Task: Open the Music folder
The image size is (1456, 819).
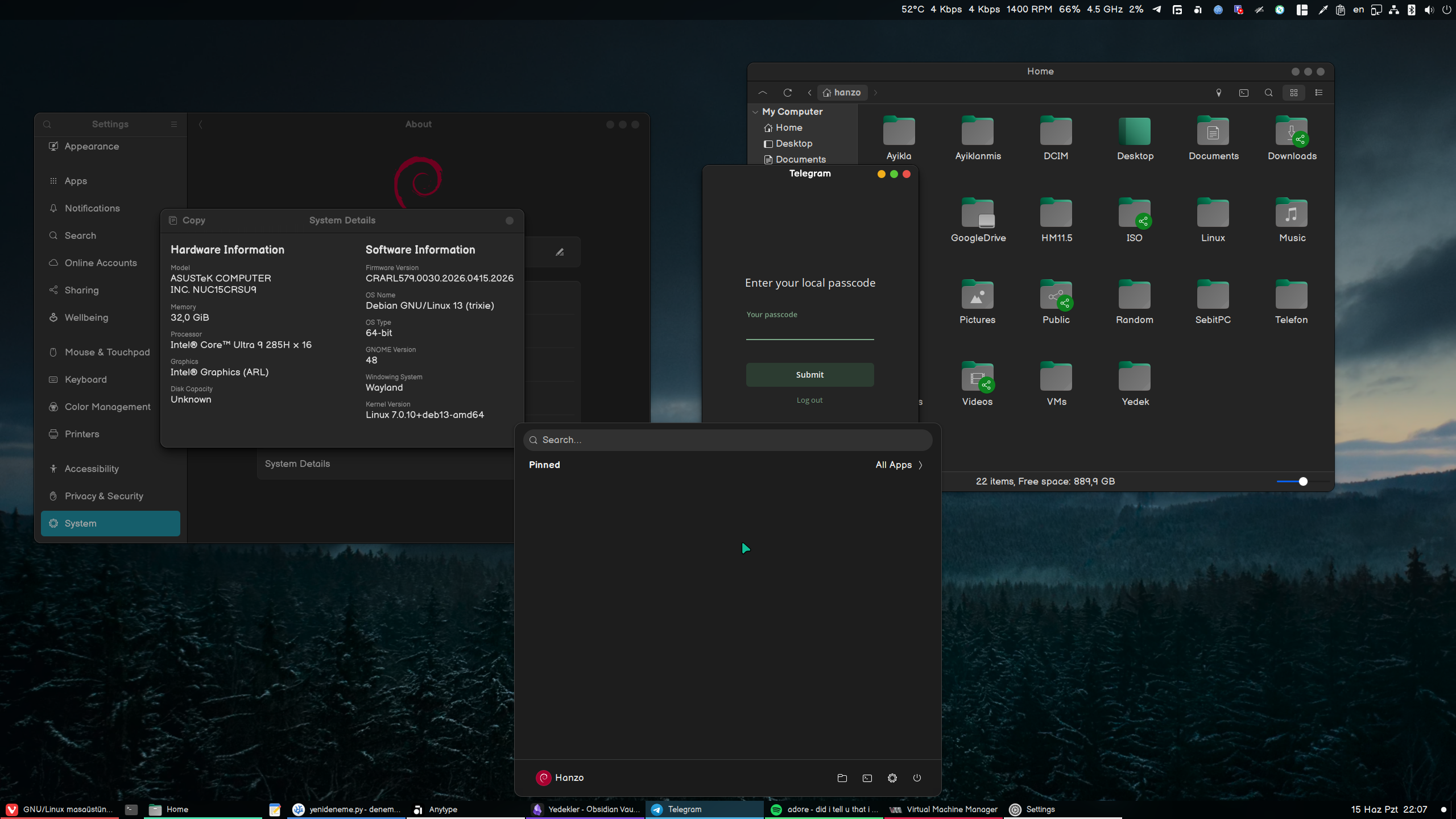Action: coord(1292,221)
